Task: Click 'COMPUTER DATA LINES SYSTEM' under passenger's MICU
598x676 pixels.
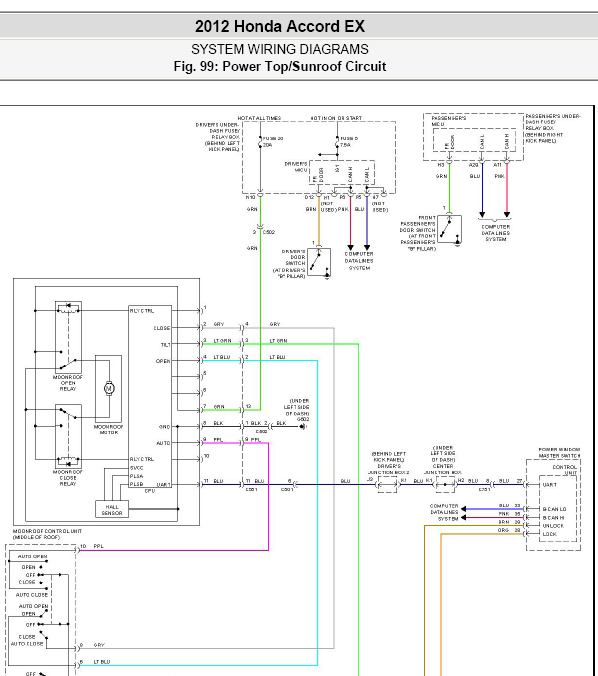Action: pos(496,233)
